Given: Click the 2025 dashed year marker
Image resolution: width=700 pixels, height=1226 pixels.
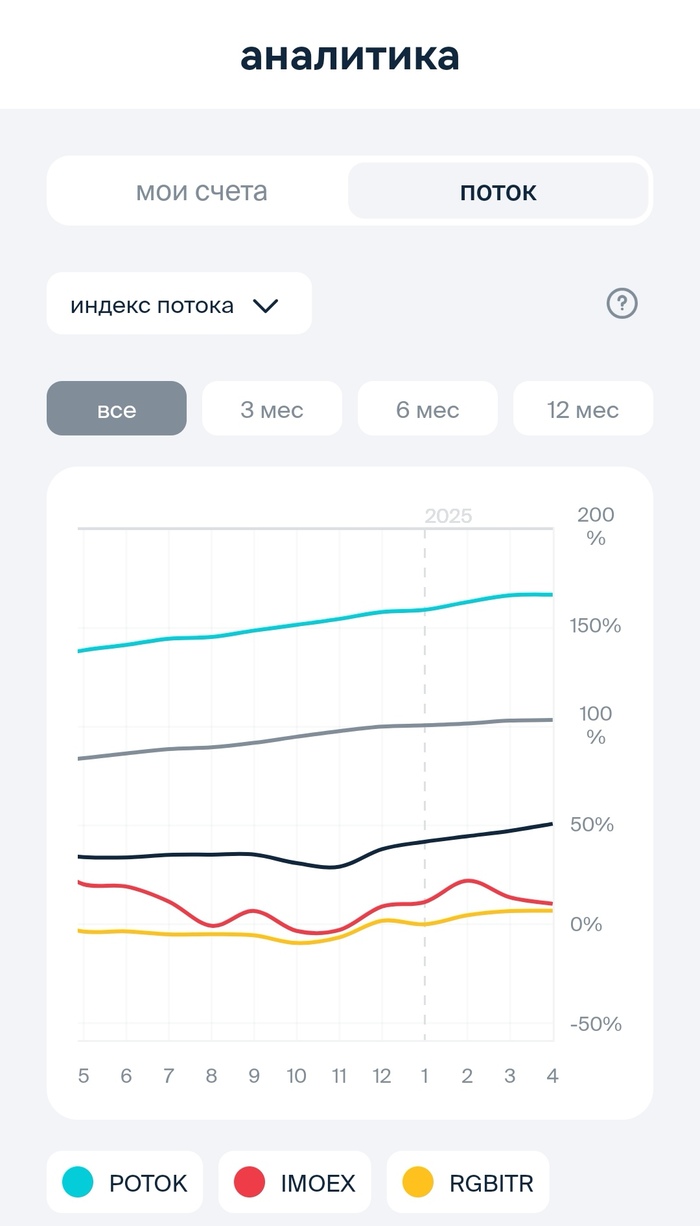Looking at the screenshot, I should coord(447,516).
